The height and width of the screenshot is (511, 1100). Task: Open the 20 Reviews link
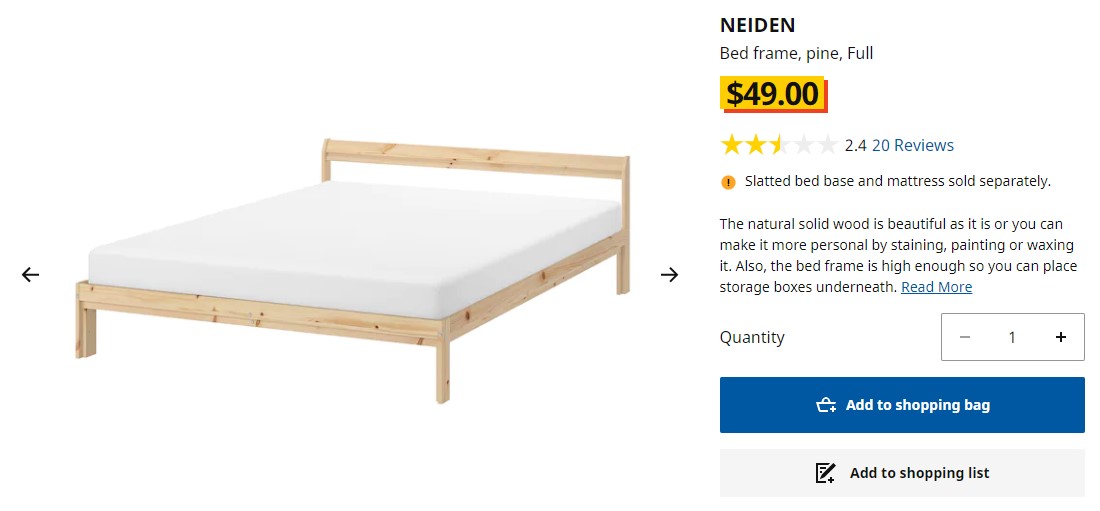[912, 146]
